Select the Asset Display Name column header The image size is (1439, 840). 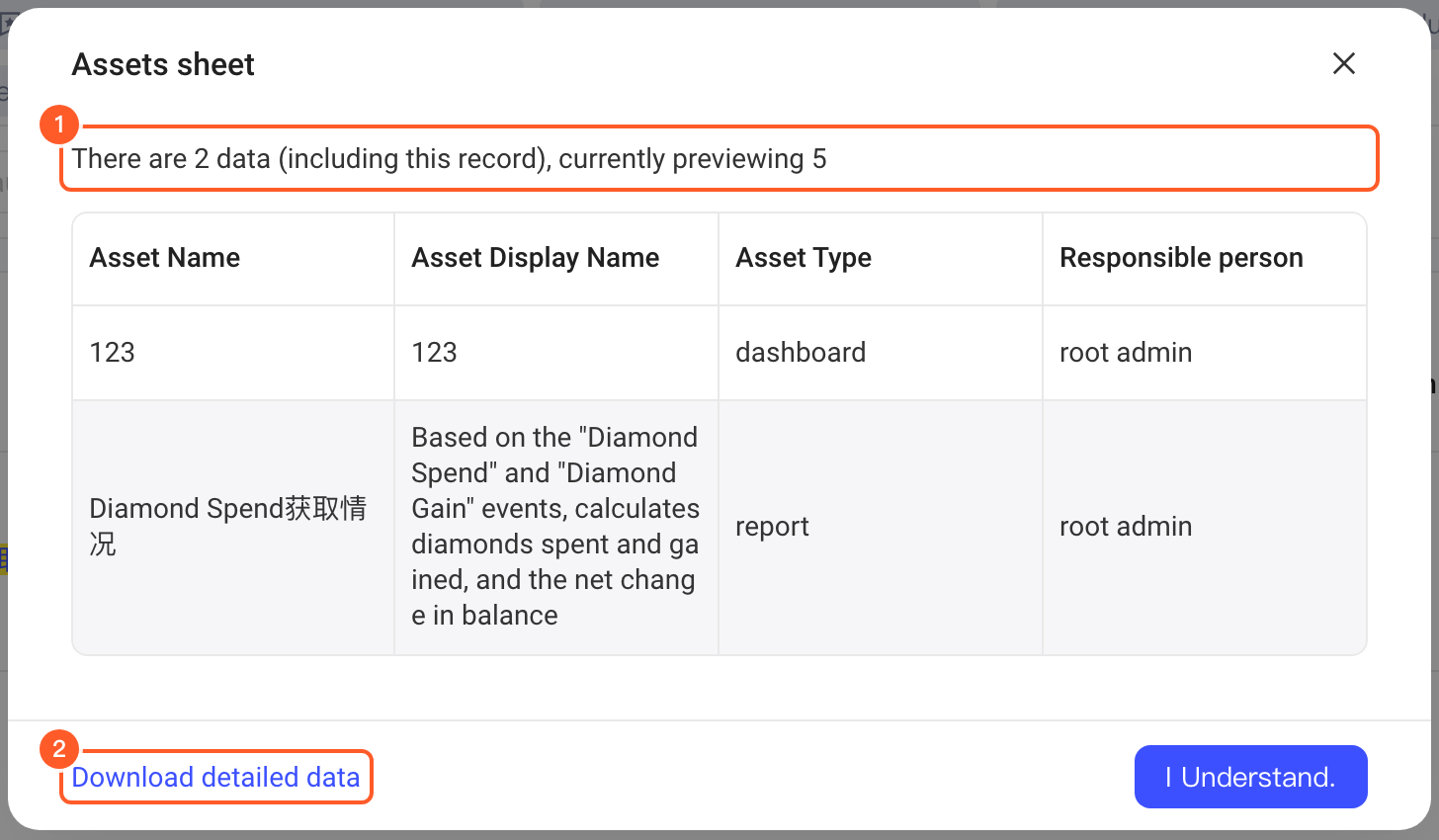556,258
